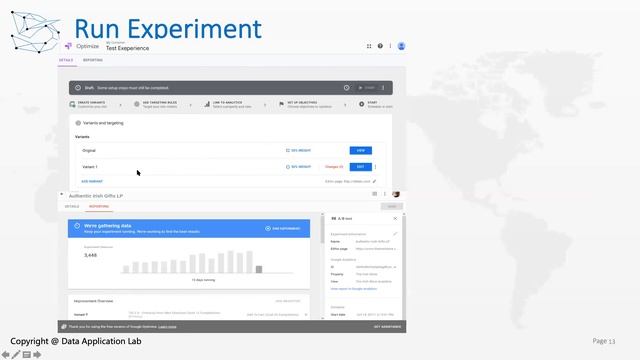This screenshot has width=640, height=360.
Task: Open three-dot menu in draft status bar
Action: [383, 88]
